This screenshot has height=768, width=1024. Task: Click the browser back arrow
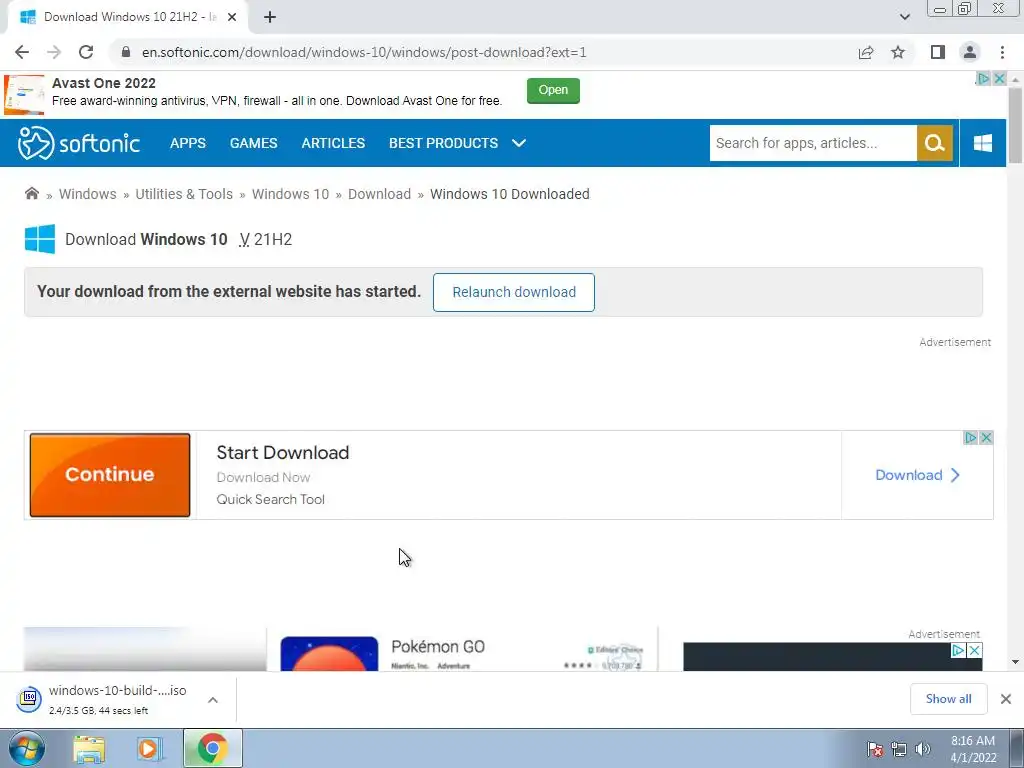(22, 52)
